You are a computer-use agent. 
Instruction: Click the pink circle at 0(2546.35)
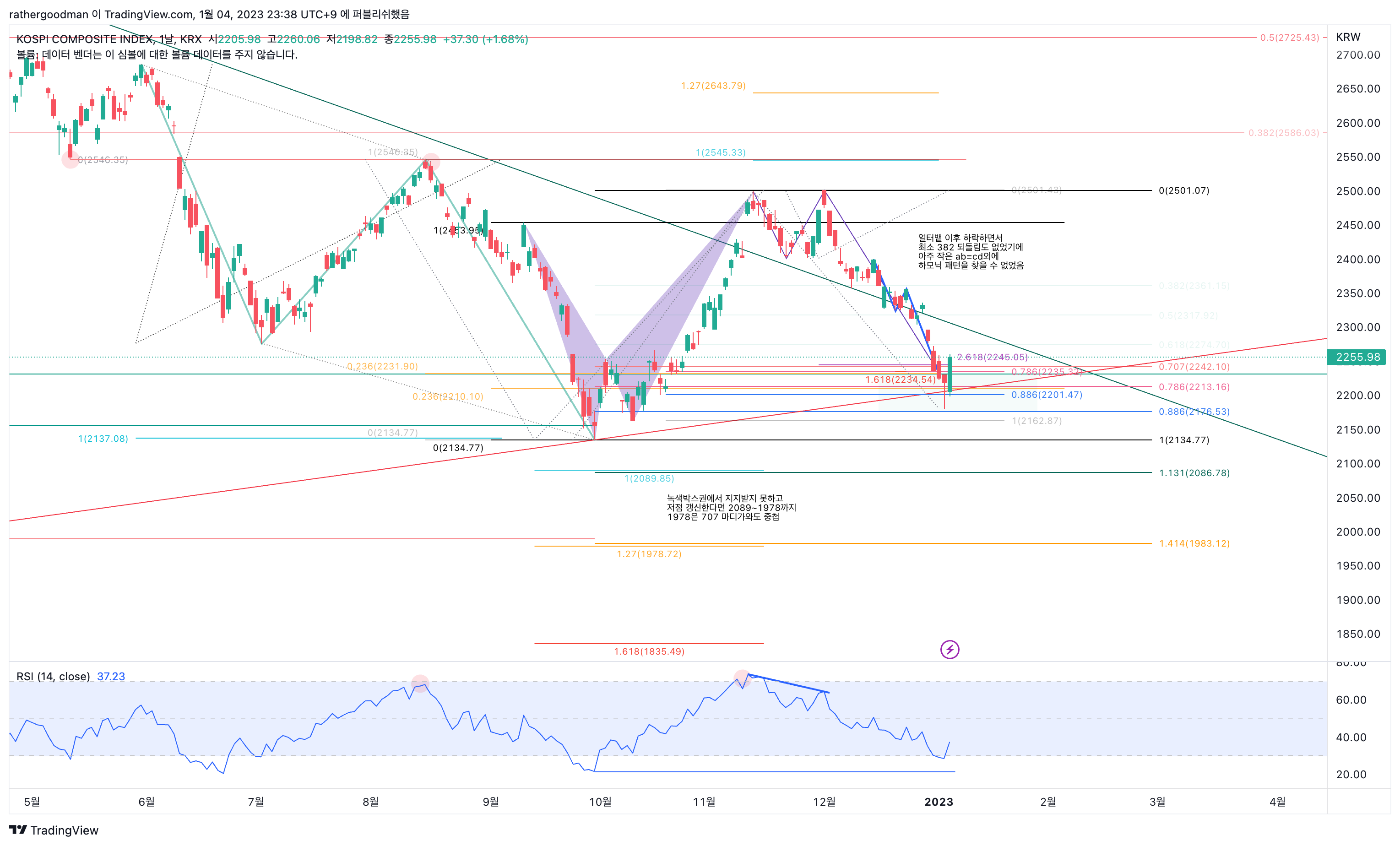[71, 160]
